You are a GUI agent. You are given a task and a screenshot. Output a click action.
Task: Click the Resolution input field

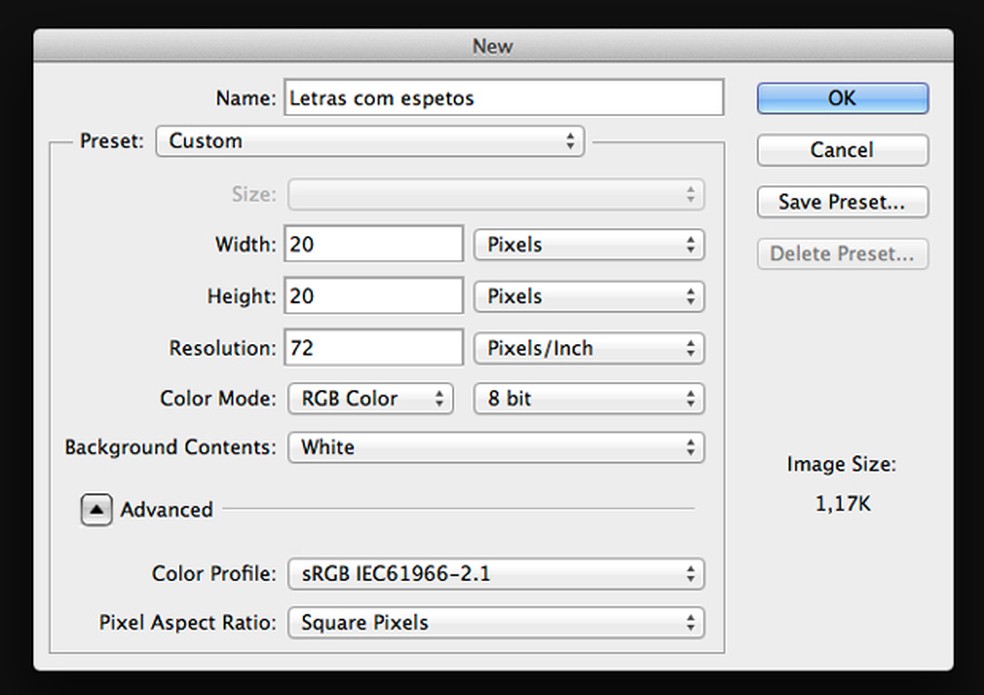point(374,349)
